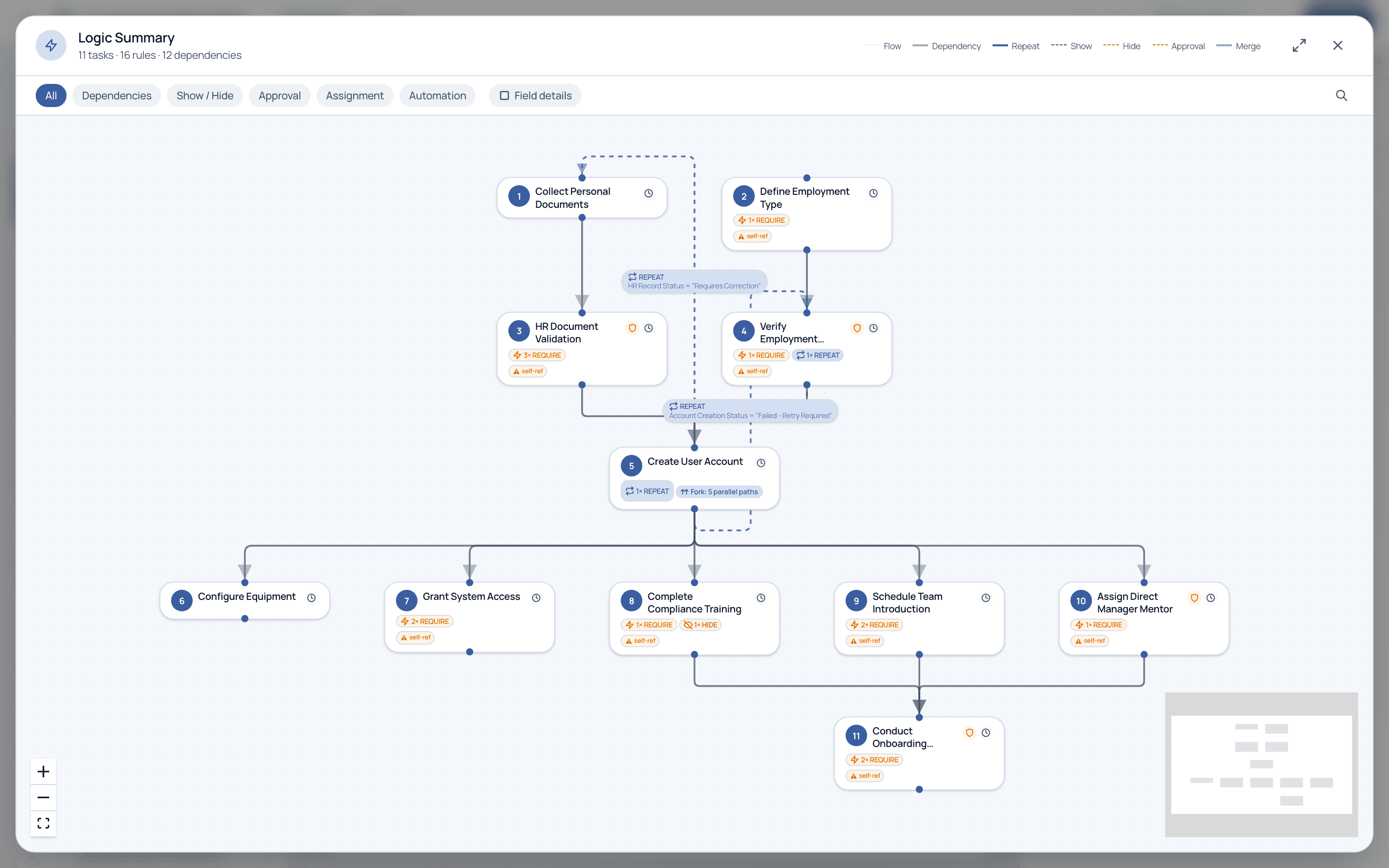1389x868 pixels.
Task: Click REPEAT label for HR Record Status condition
Action: [x=694, y=281]
